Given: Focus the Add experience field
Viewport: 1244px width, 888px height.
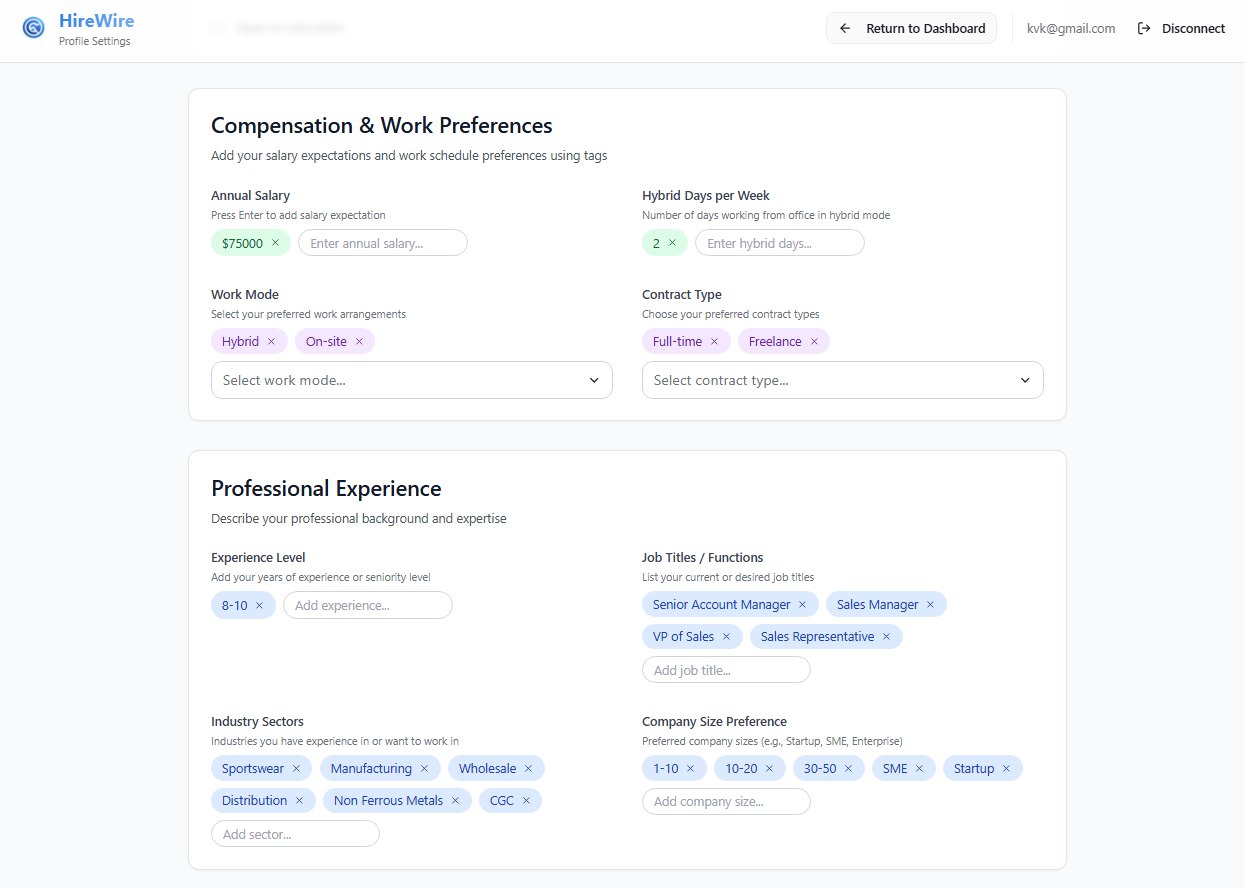Looking at the screenshot, I should (368, 605).
